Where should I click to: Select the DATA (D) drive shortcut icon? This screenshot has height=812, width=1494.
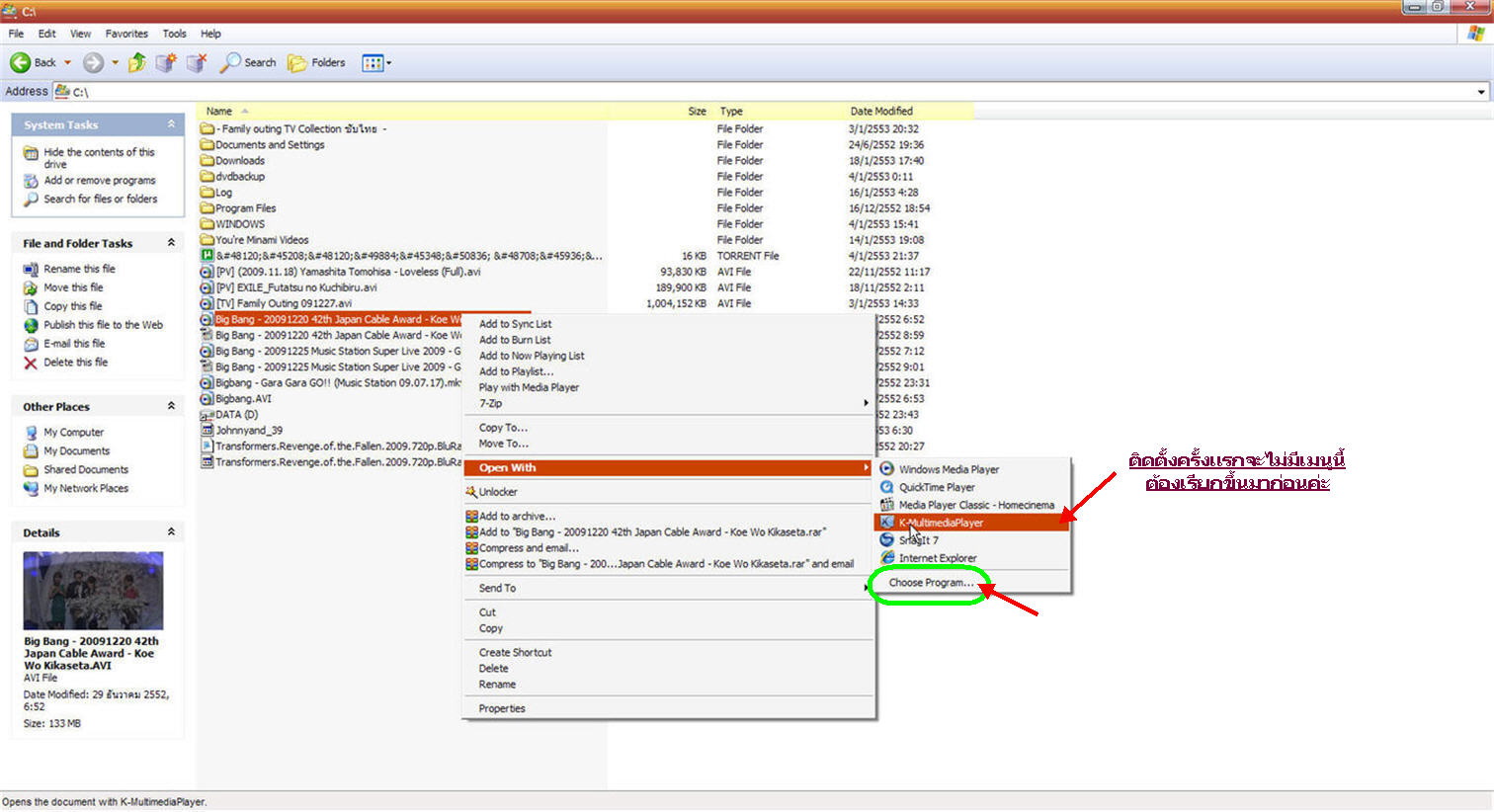tap(207, 415)
